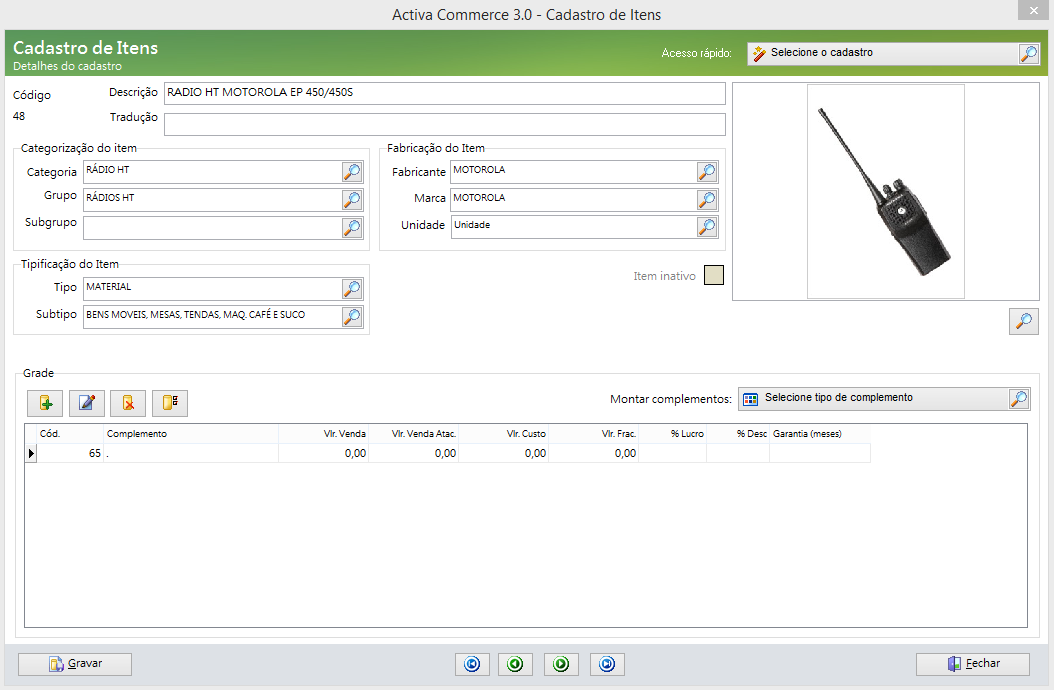The image size is (1054, 690).
Task: Go to the previous record
Action: click(515, 664)
